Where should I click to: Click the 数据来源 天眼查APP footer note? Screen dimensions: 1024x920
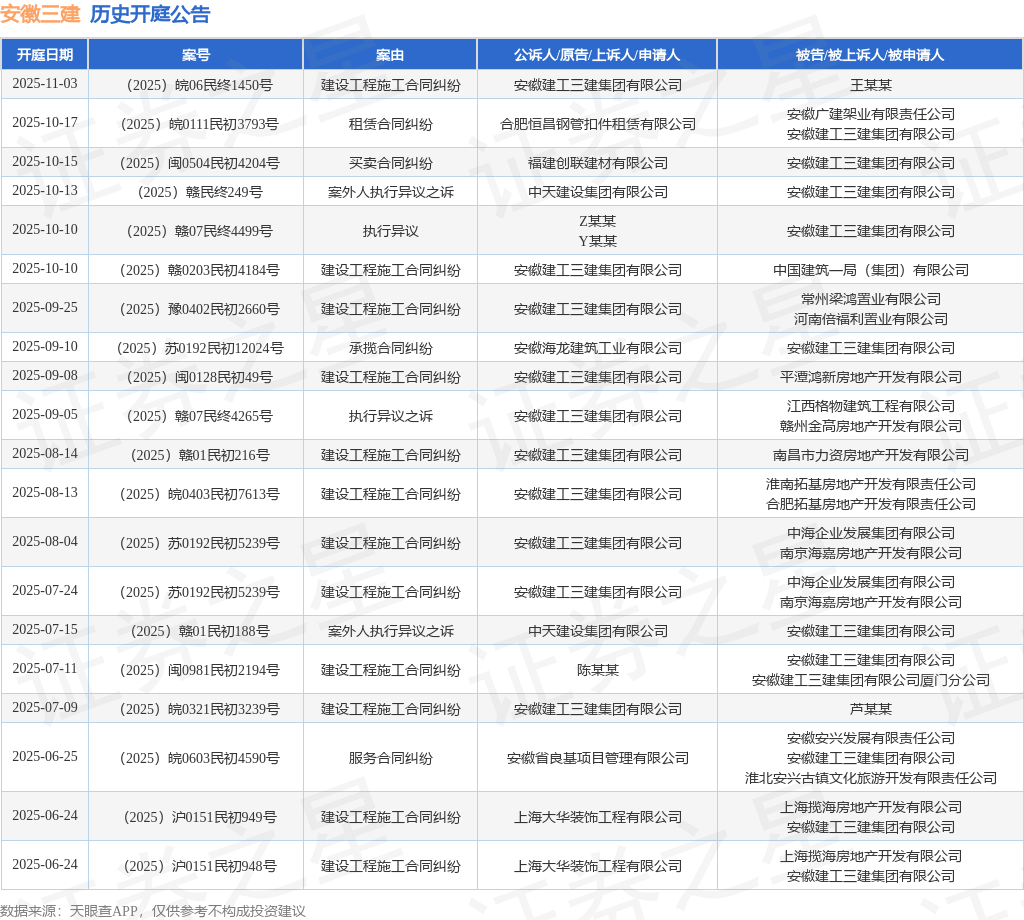click(x=153, y=912)
